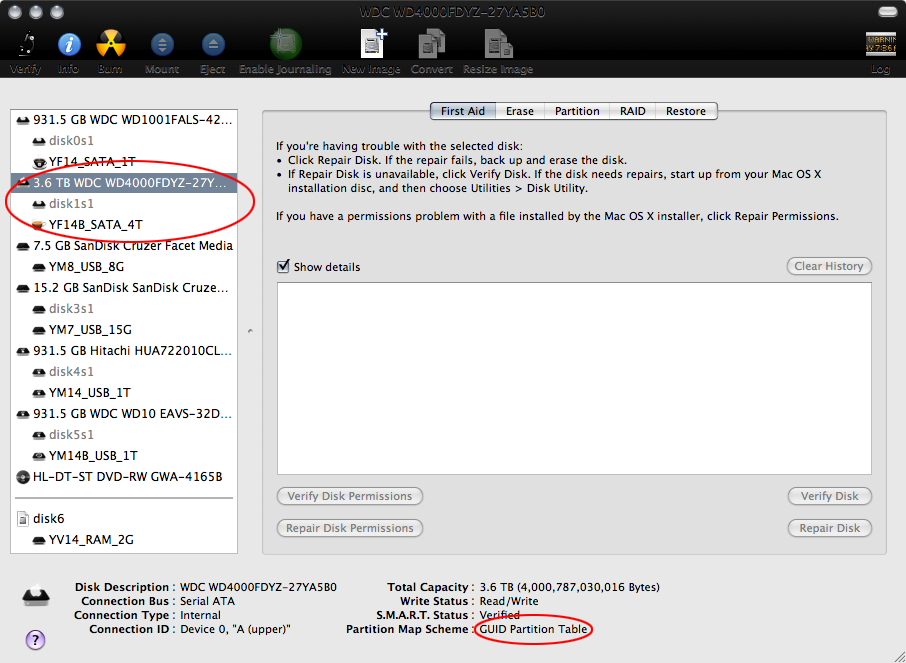Select the 3.6 TB WDC WD4000FDYZ disk
The image size is (906, 663).
pyautogui.click(x=124, y=183)
